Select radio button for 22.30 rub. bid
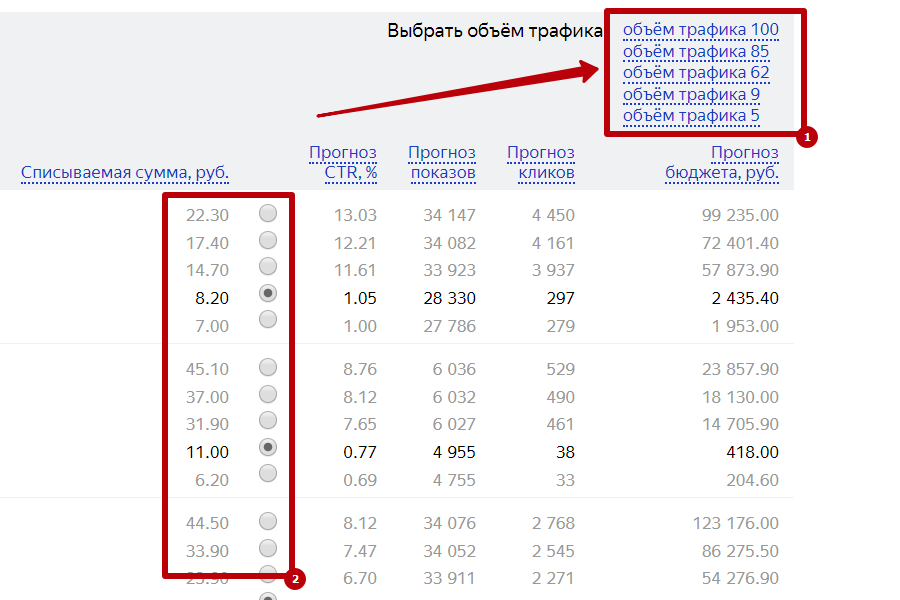This screenshot has height=600, width=900. coord(267,213)
